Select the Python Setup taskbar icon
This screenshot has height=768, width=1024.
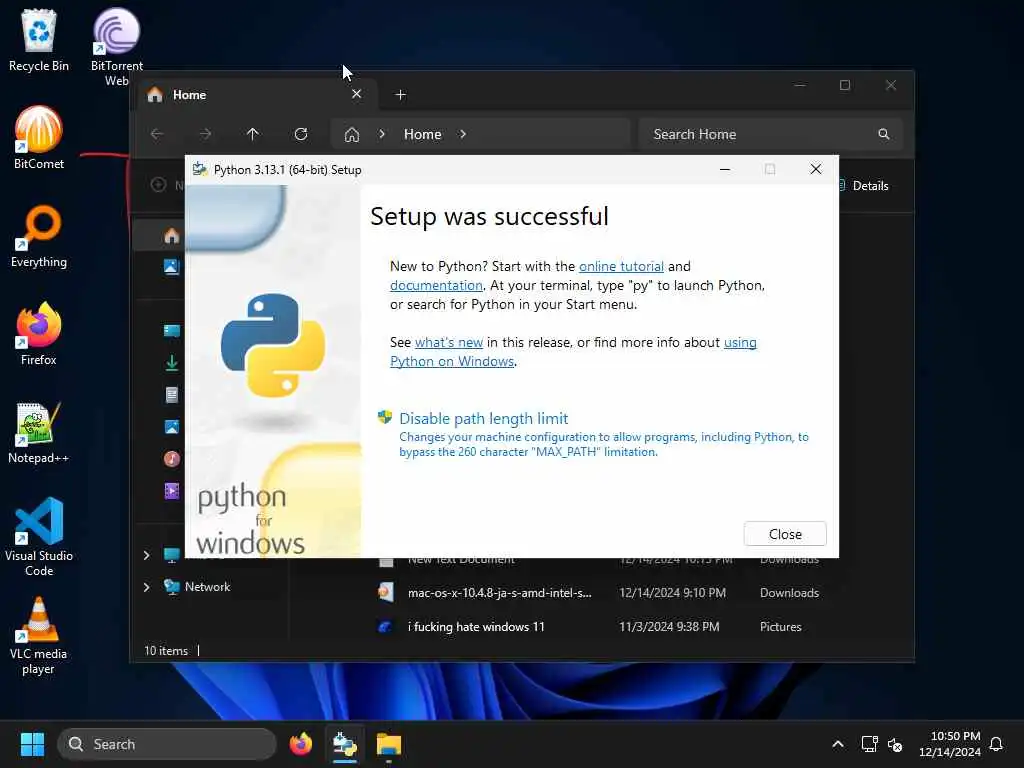(x=345, y=744)
